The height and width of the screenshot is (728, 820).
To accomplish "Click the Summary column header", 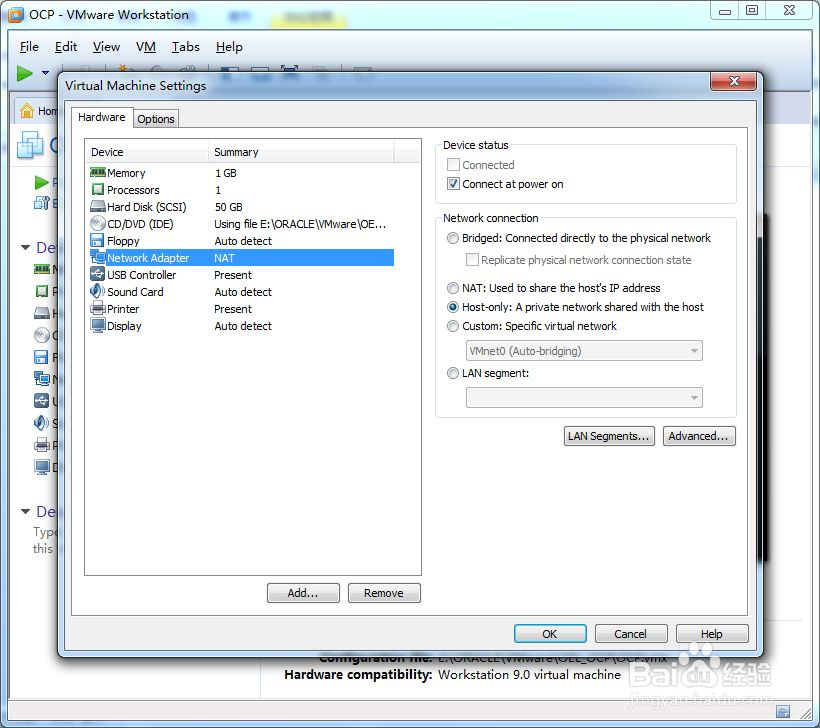I will click(x=301, y=152).
